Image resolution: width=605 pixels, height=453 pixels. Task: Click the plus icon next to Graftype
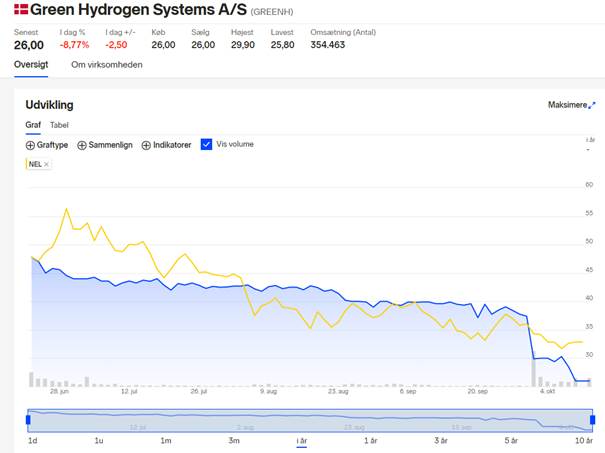[30, 145]
